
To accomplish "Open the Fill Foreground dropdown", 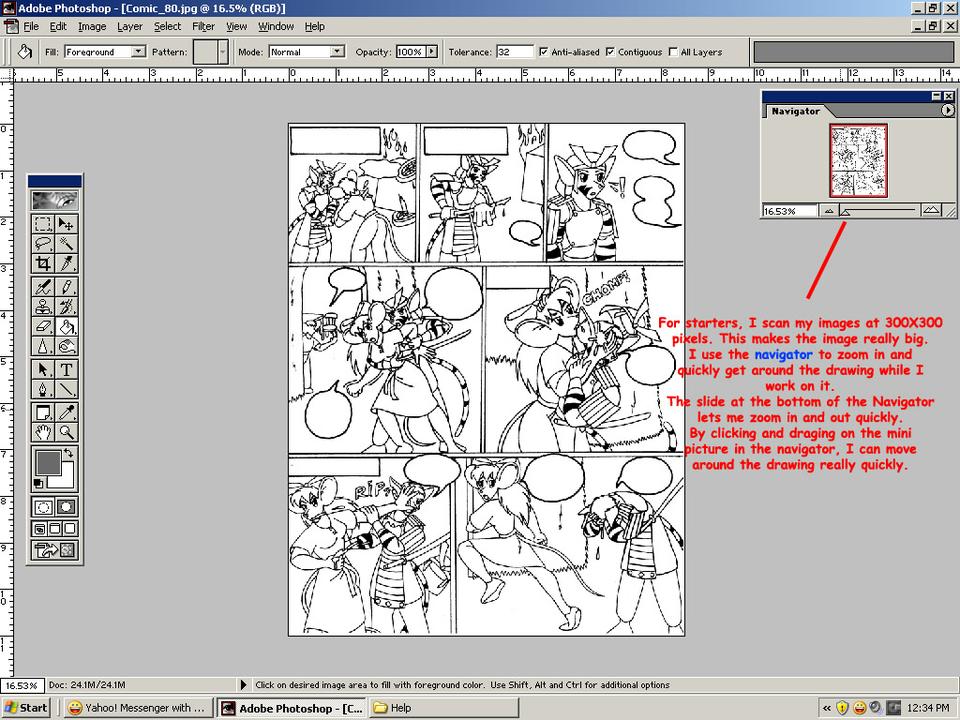I will 139,52.
